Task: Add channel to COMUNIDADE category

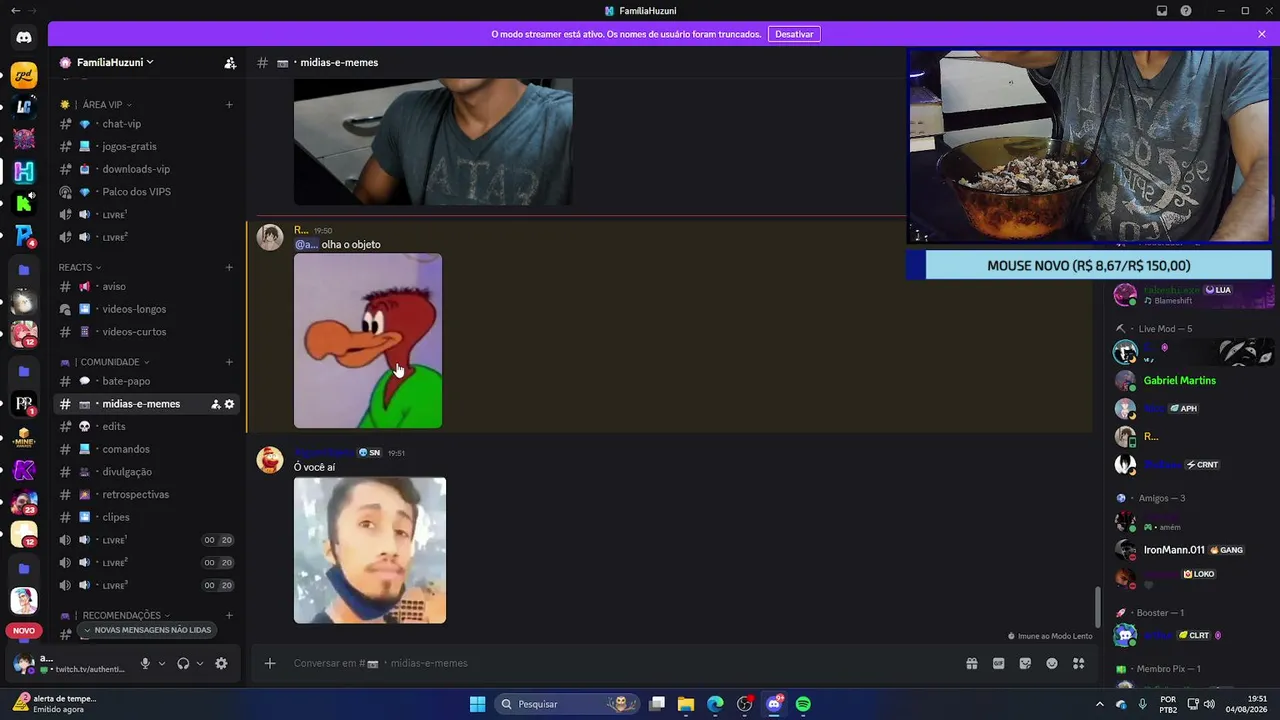Action: click(229, 362)
